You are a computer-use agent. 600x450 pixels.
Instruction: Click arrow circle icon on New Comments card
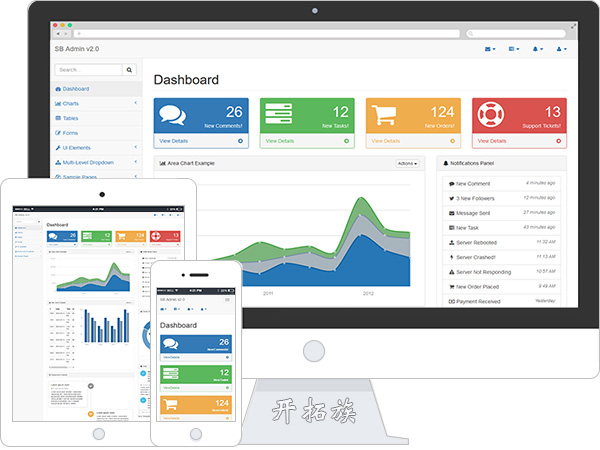240,141
